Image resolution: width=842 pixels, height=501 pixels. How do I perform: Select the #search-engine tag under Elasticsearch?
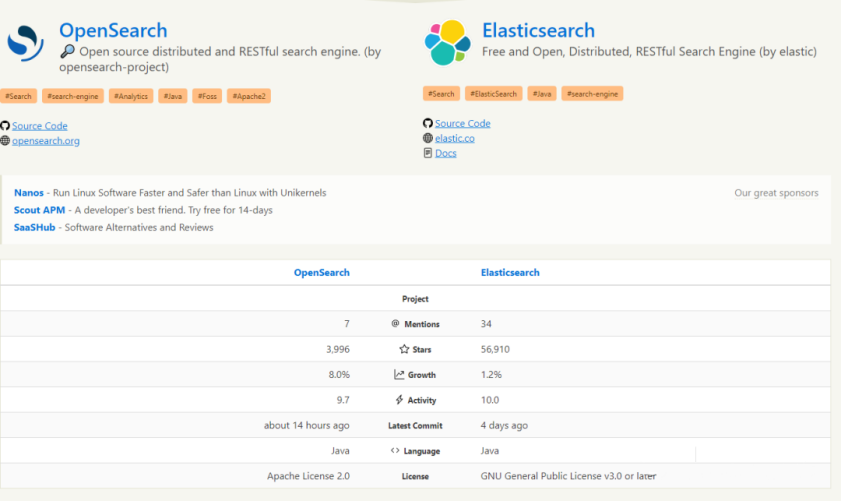pyautogui.click(x=592, y=93)
